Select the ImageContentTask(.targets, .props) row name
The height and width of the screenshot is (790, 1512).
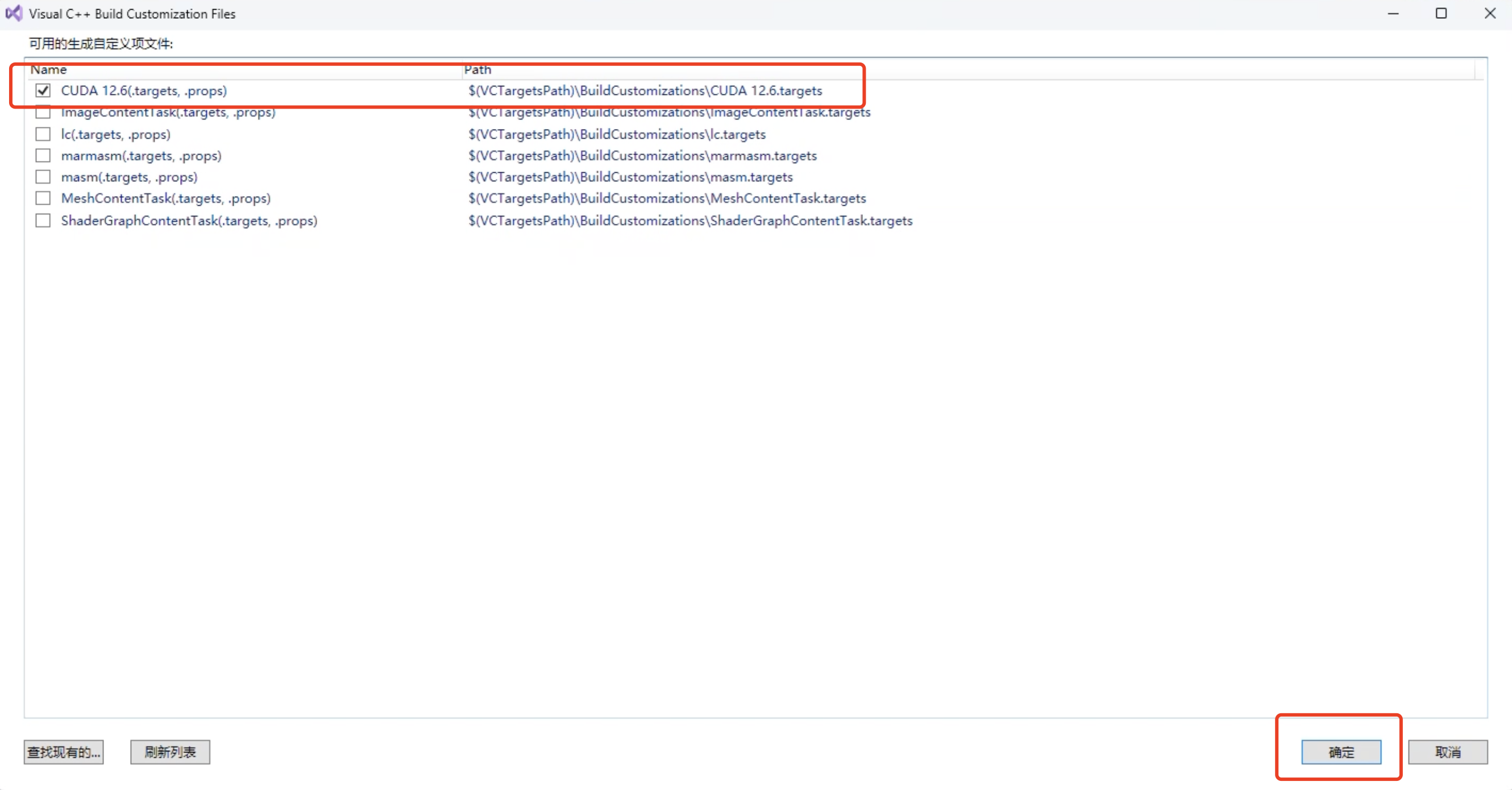[x=168, y=112]
